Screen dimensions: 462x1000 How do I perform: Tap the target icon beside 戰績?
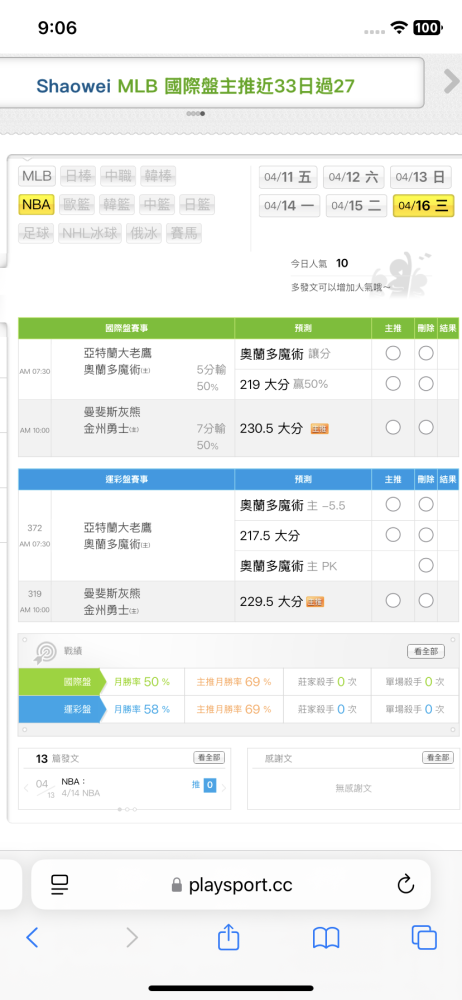(x=45, y=651)
